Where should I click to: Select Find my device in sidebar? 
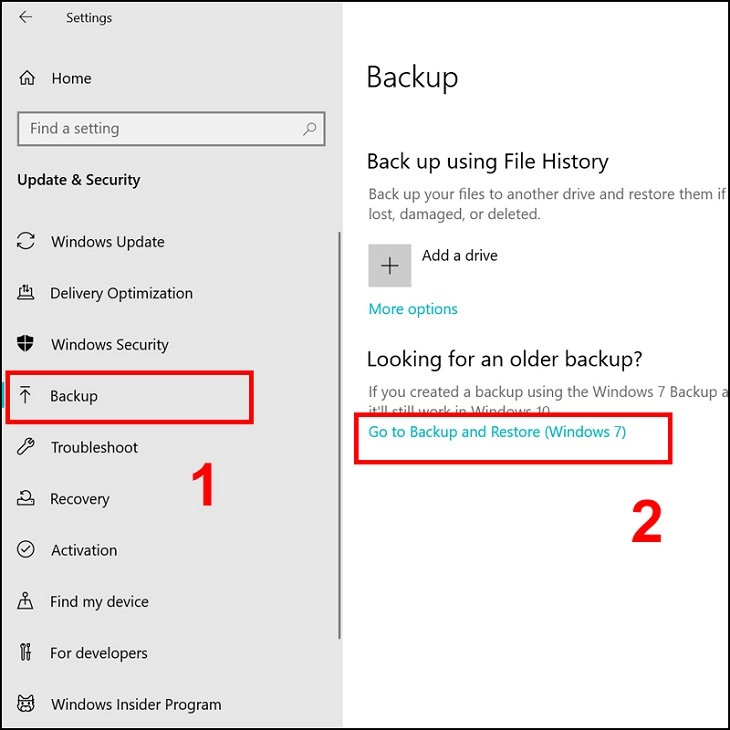99,602
